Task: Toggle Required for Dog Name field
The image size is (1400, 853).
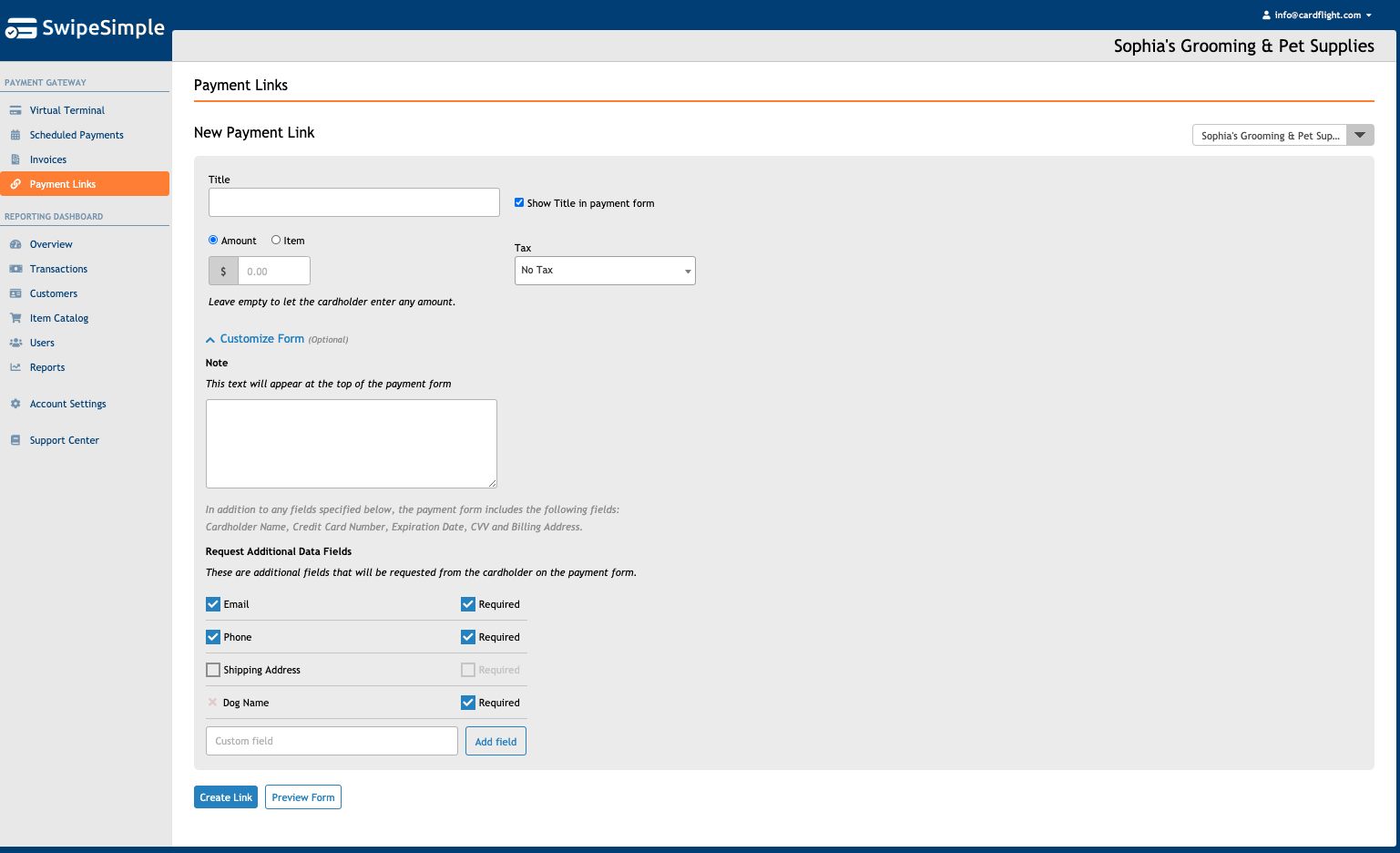Action: click(x=468, y=703)
